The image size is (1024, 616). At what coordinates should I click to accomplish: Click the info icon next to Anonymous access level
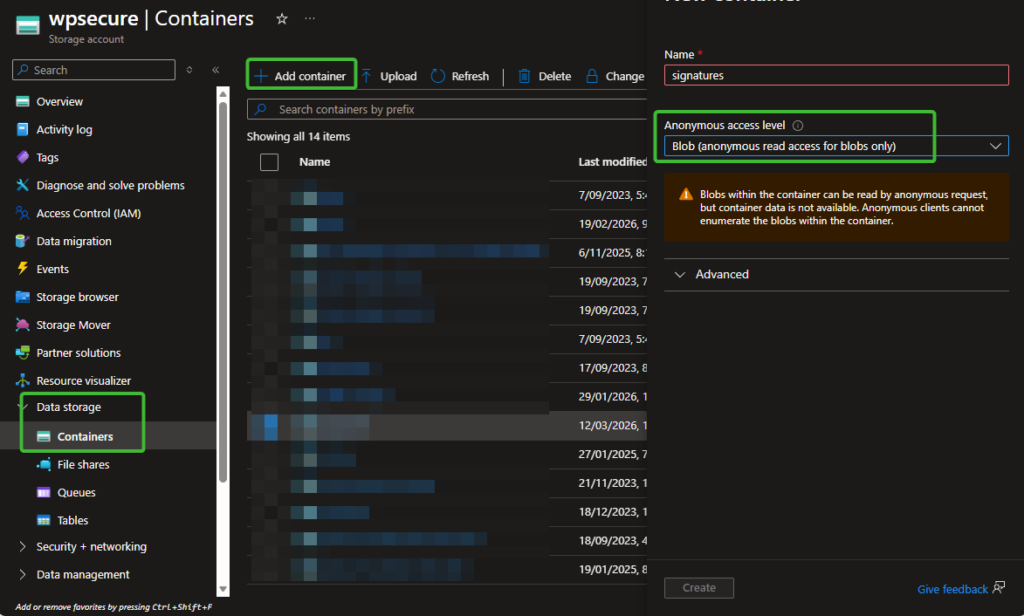point(797,126)
